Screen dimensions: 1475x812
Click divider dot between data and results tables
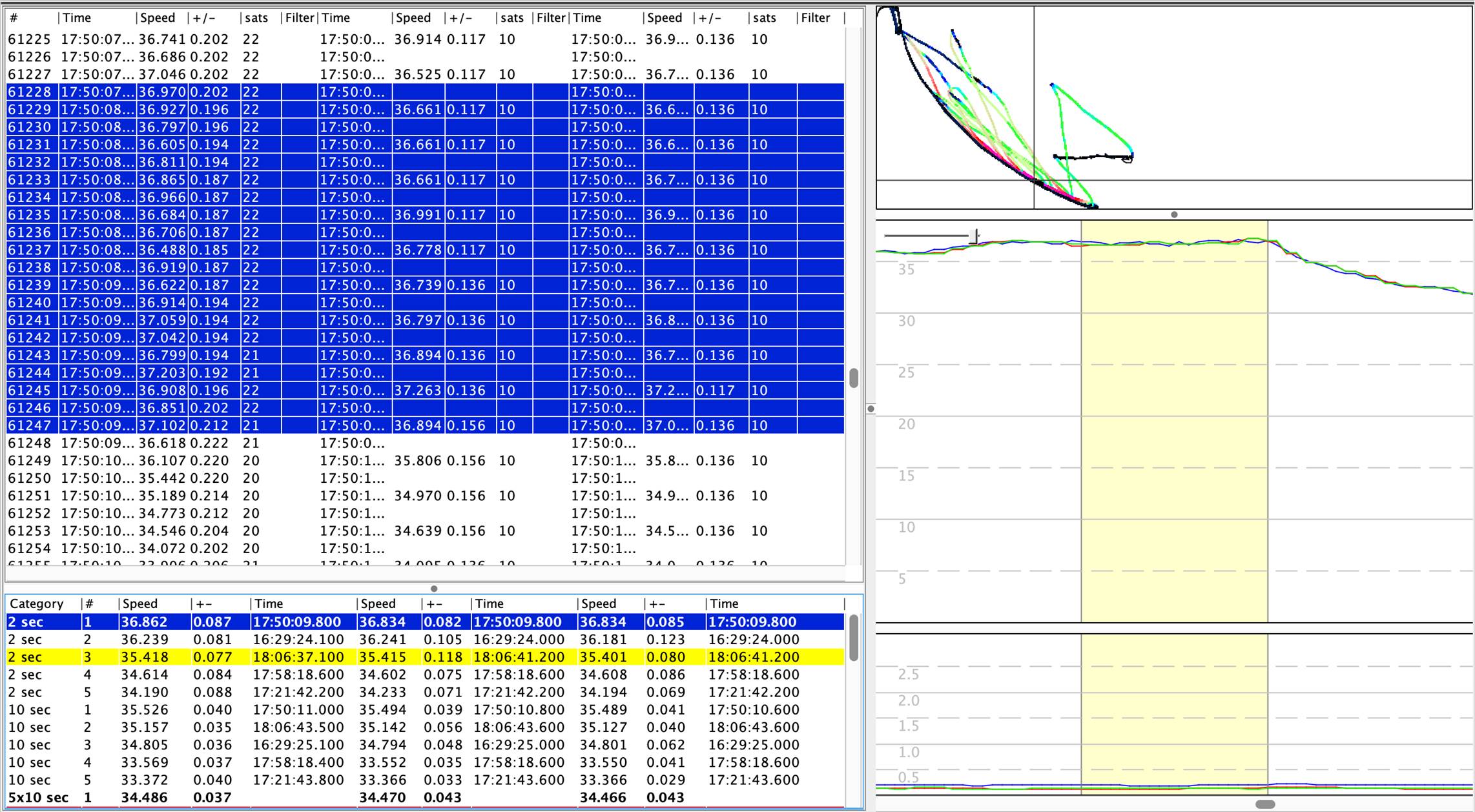pos(434,589)
